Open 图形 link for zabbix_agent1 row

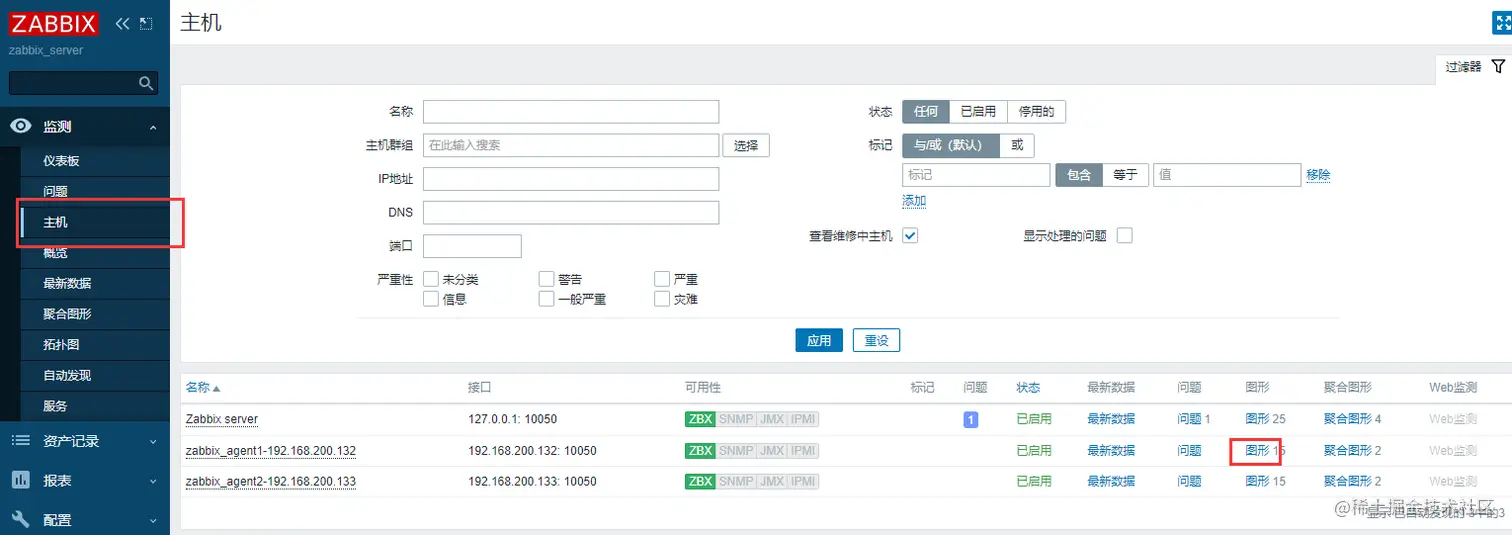[x=1257, y=451]
